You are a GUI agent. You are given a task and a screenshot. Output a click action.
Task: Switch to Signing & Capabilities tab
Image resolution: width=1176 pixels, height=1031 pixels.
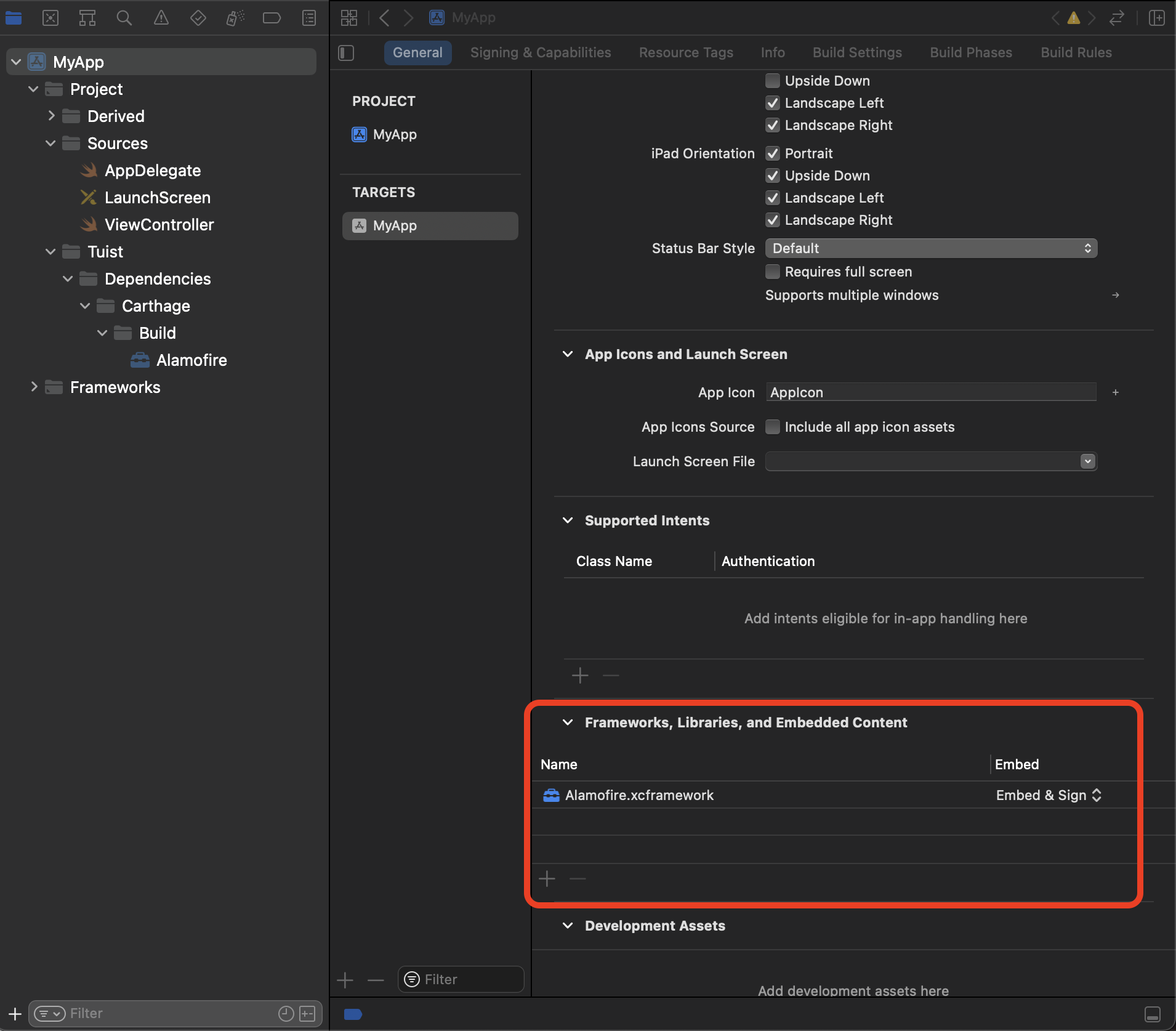(541, 53)
